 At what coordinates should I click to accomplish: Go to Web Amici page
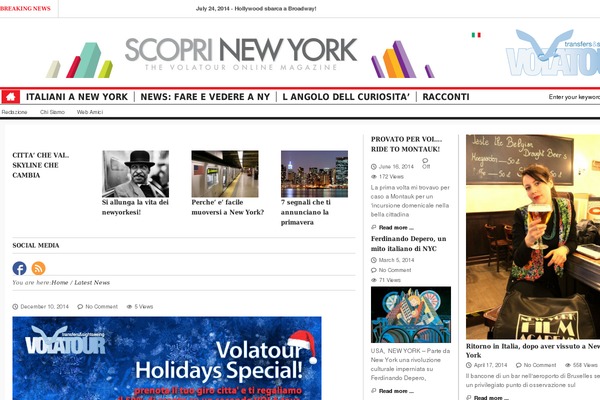point(90,112)
